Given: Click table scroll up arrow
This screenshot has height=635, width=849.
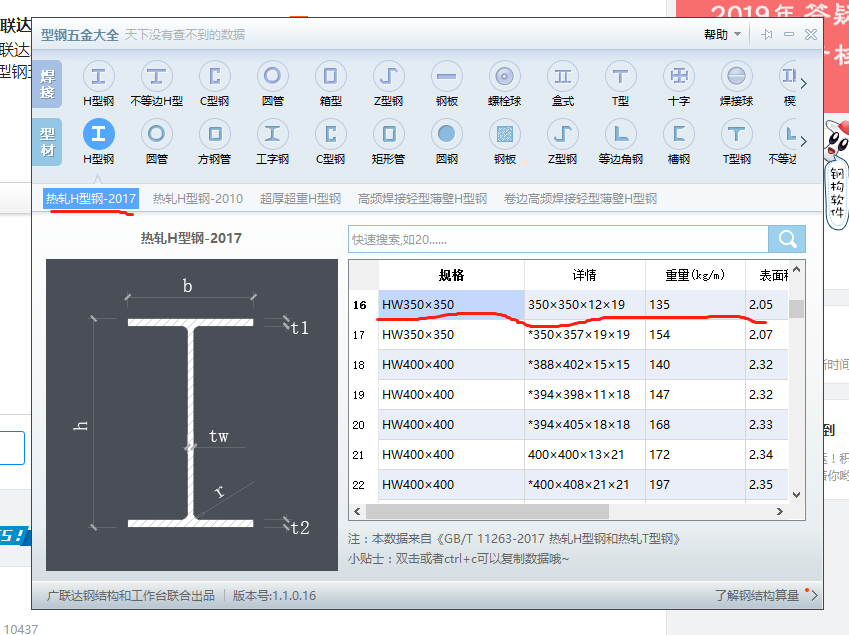Looking at the screenshot, I should tap(796, 269).
